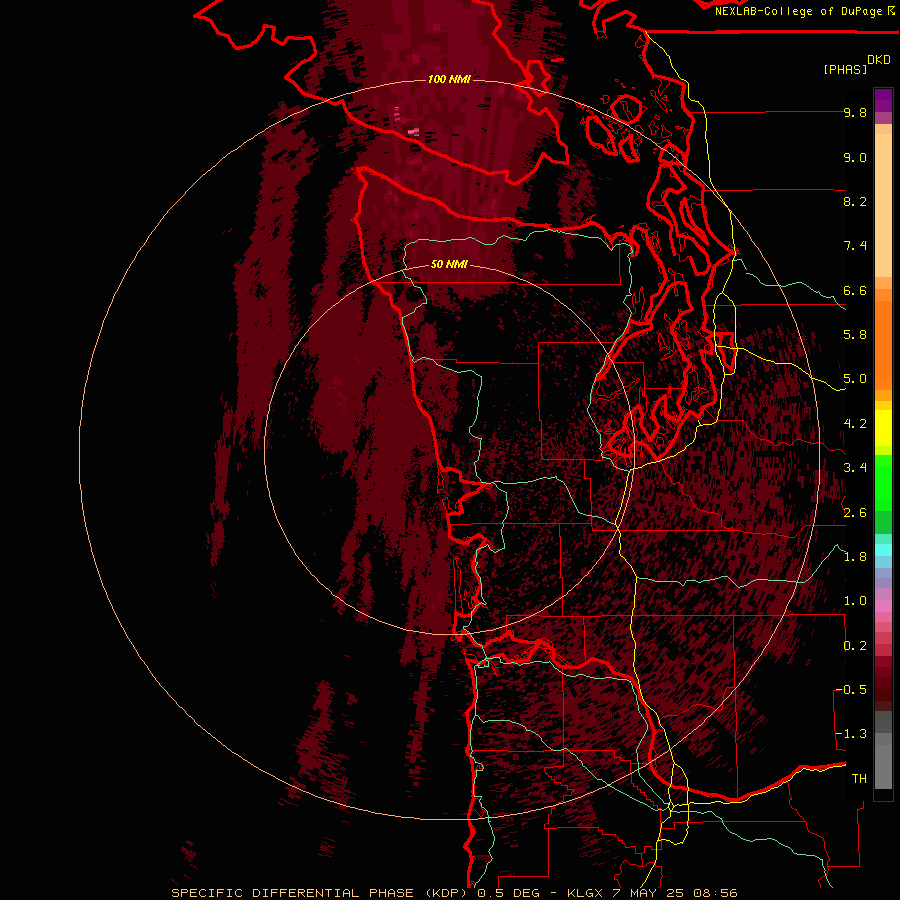900x900 pixels.
Task: Click the 7.4 value on the color scale
Action: 855,246
